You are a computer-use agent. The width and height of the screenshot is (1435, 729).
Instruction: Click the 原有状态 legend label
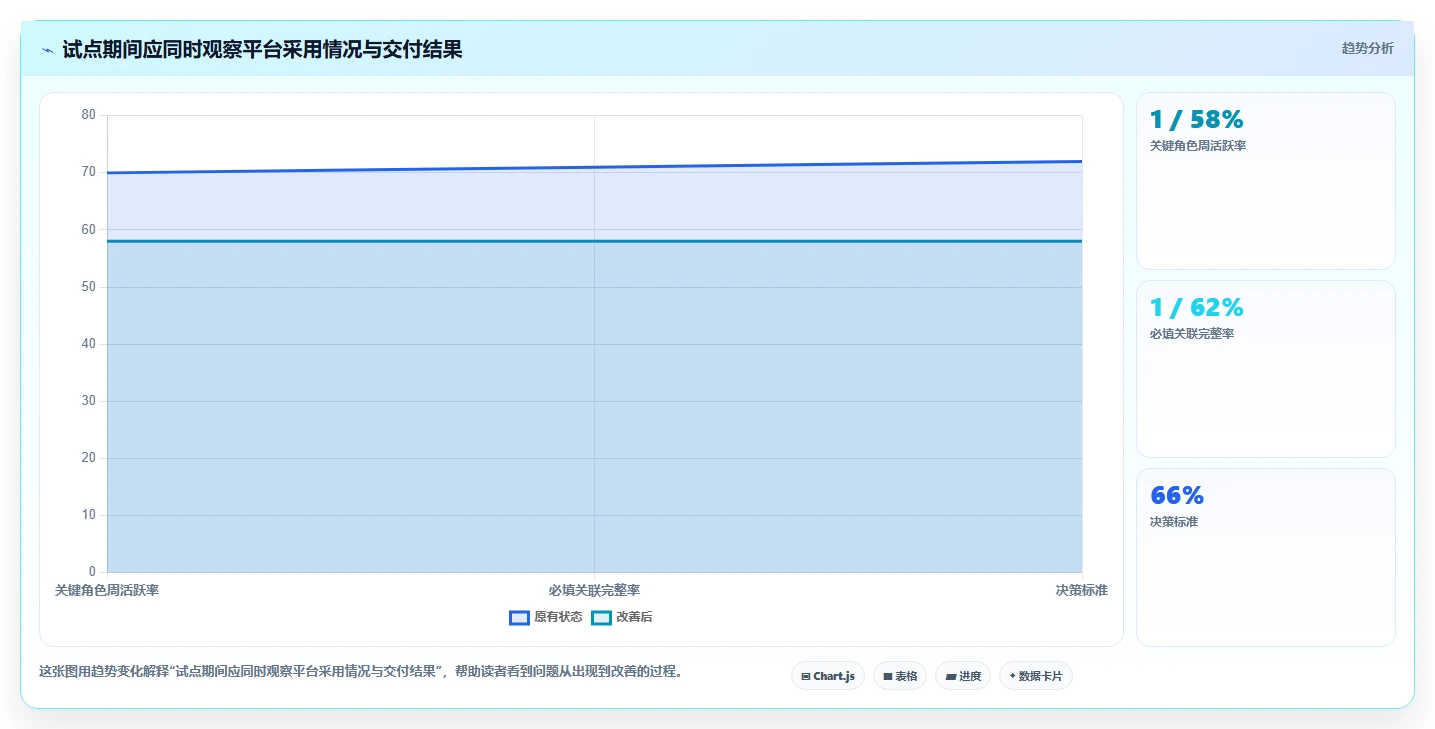pyautogui.click(x=558, y=617)
